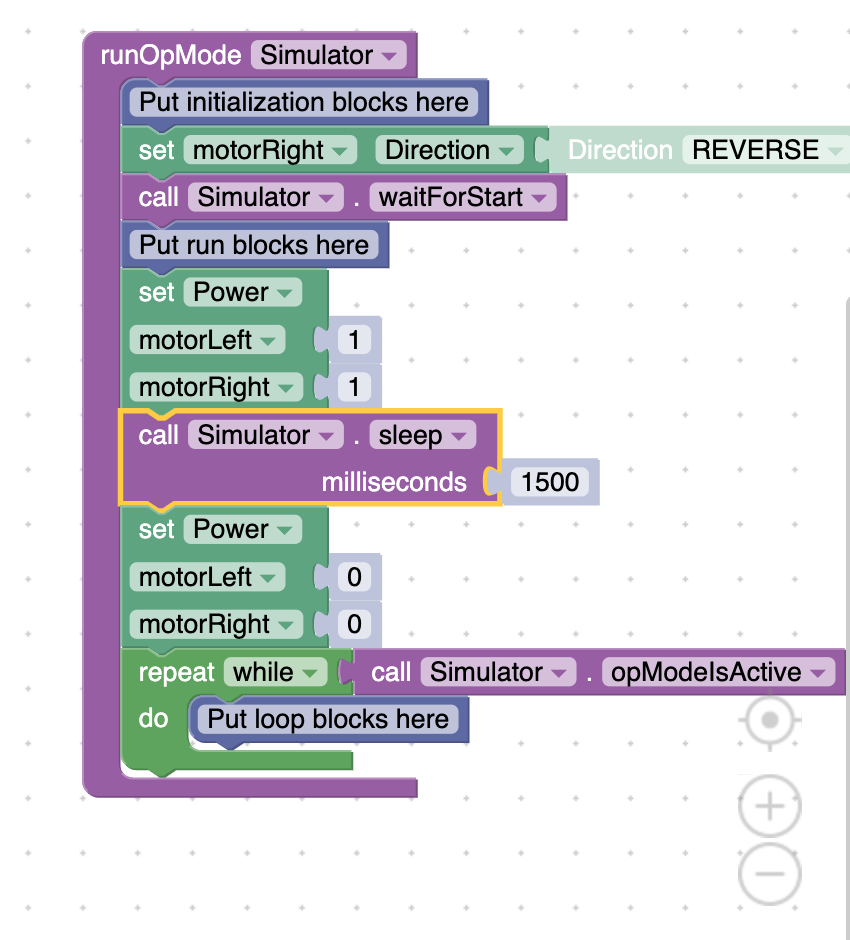Click the motorLeft power value field showing 1
Image resolution: width=850 pixels, height=940 pixels.
point(354,340)
